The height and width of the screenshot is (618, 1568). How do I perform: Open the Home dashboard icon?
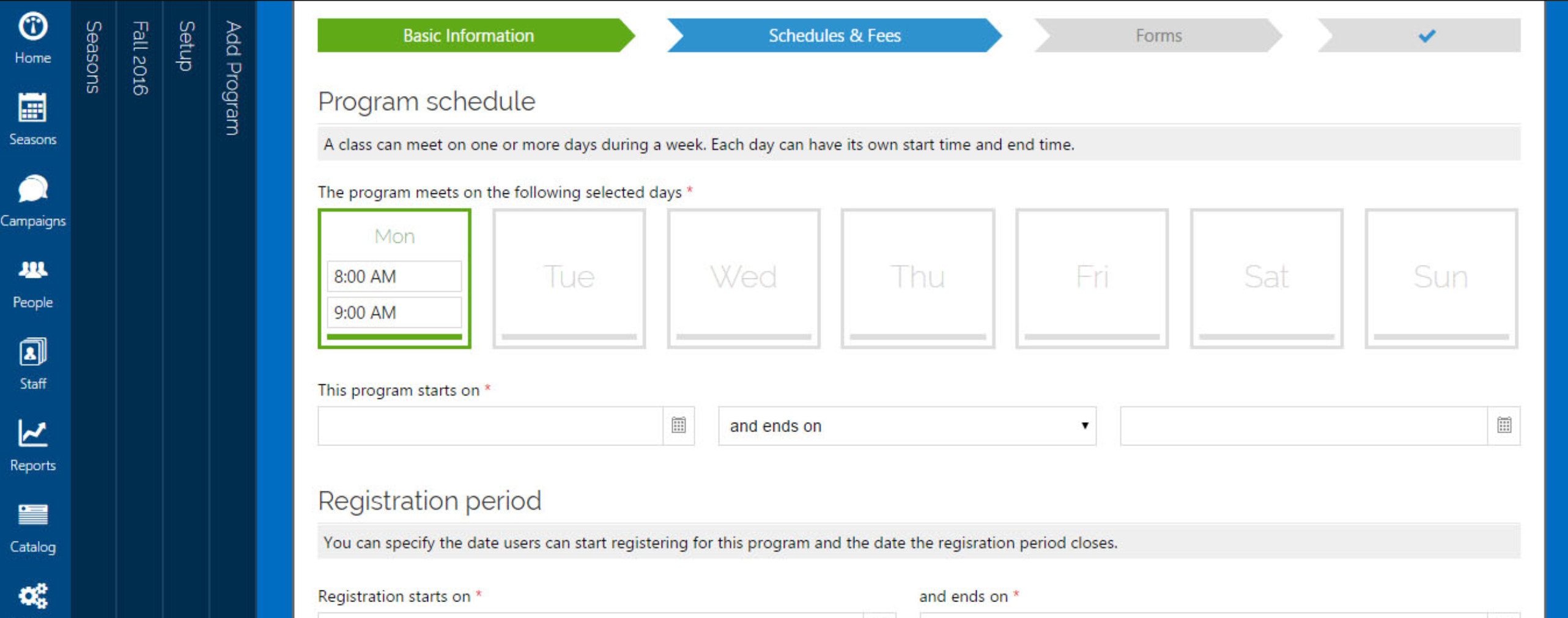tap(32, 28)
